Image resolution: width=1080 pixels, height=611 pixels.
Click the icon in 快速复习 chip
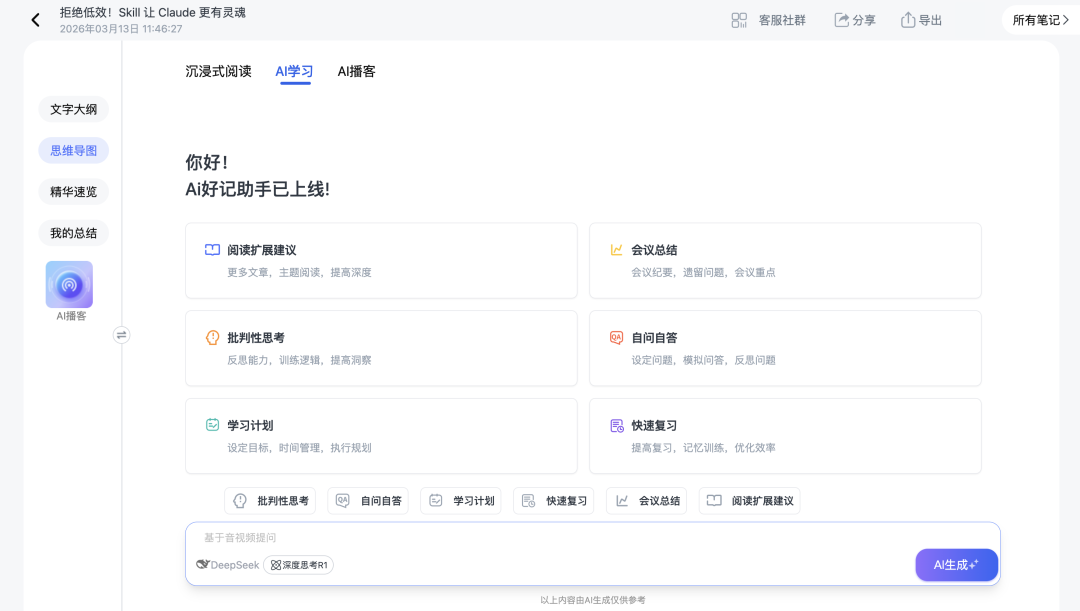click(528, 501)
